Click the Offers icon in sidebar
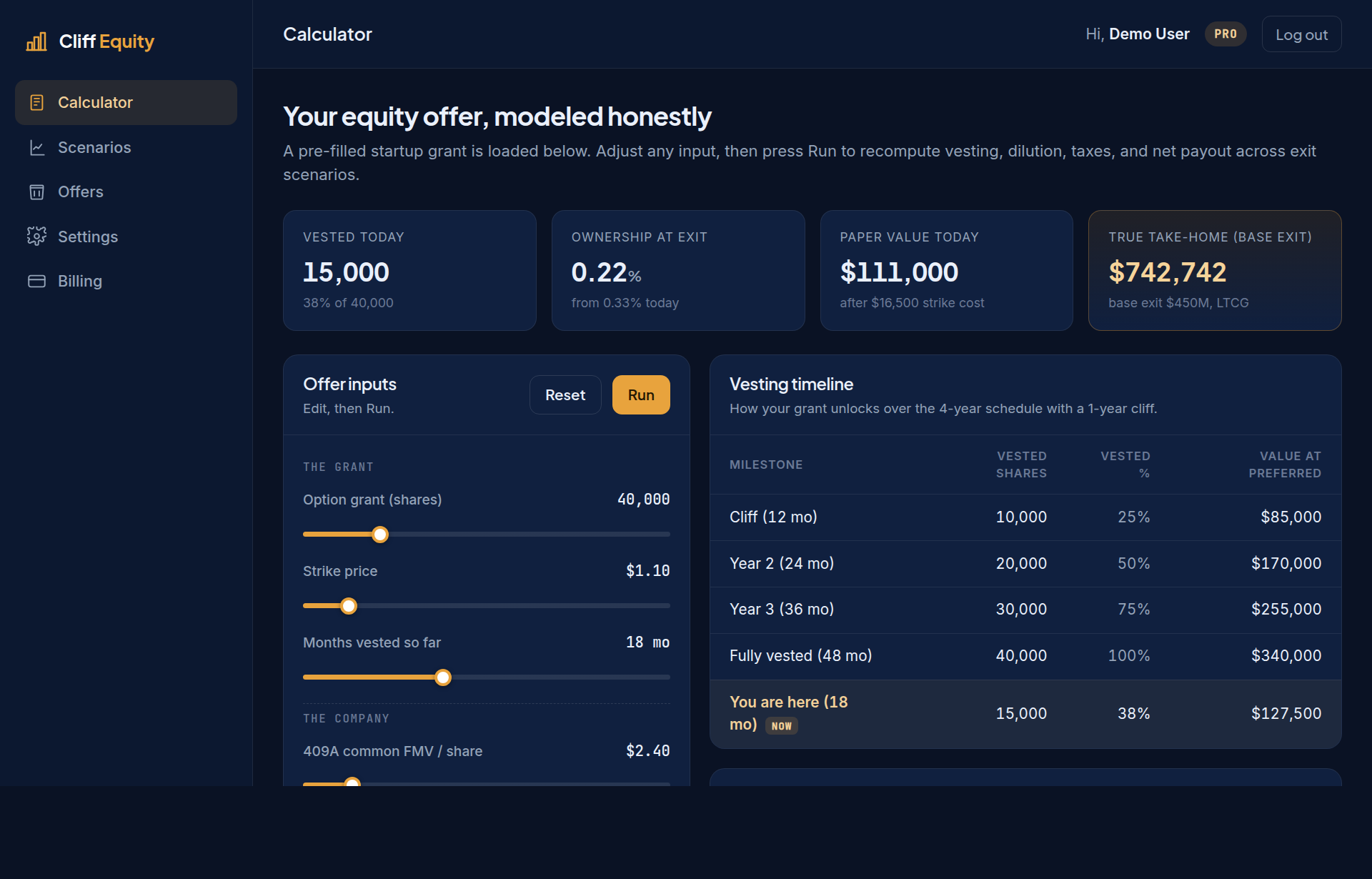Image resolution: width=1372 pixels, height=879 pixels. coord(37,192)
